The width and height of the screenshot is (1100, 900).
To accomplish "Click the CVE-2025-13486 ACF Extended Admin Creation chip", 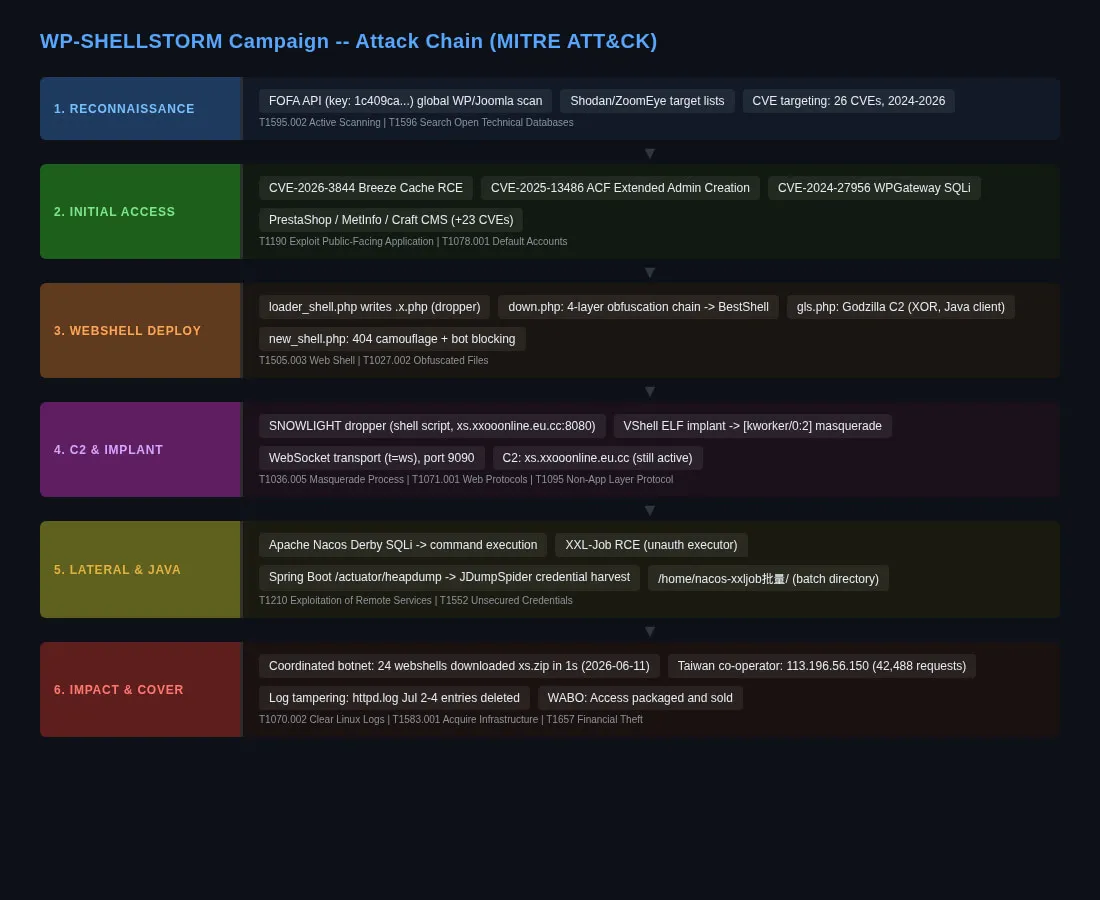I will pyautogui.click(x=620, y=188).
